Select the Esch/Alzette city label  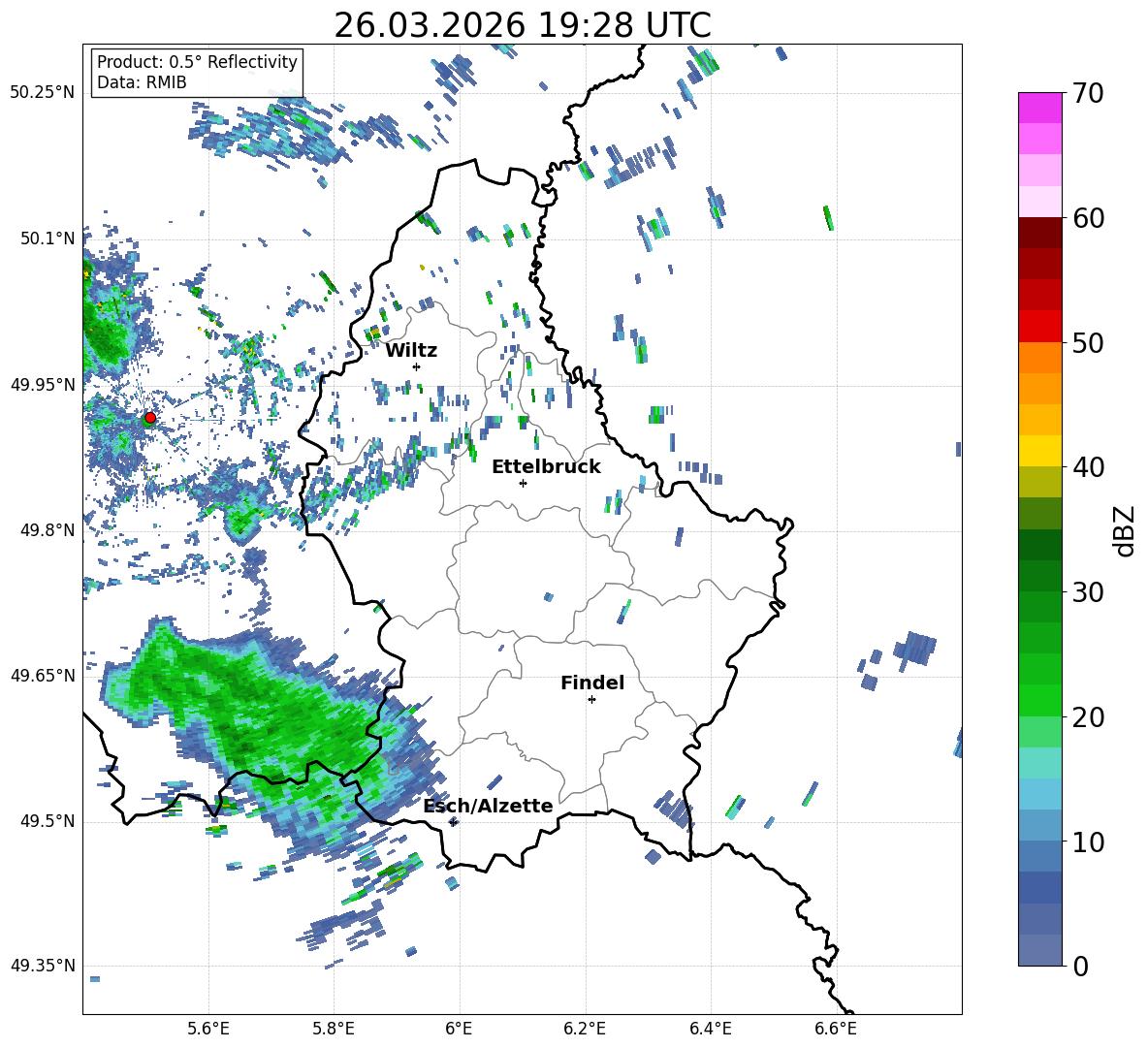tap(489, 806)
